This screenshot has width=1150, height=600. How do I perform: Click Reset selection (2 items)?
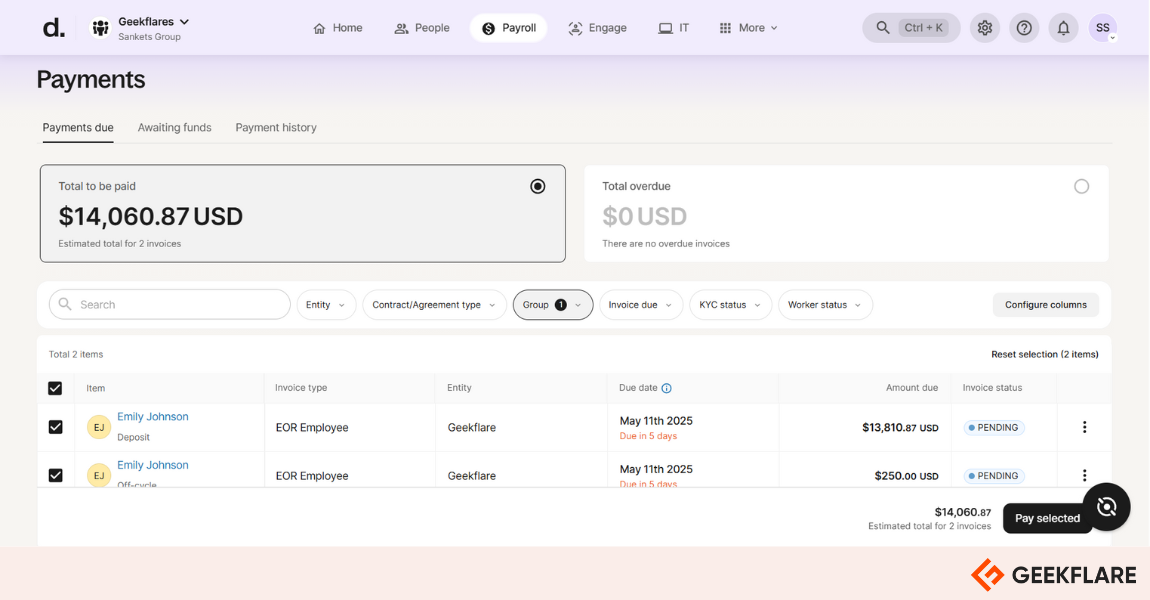tap(1044, 354)
